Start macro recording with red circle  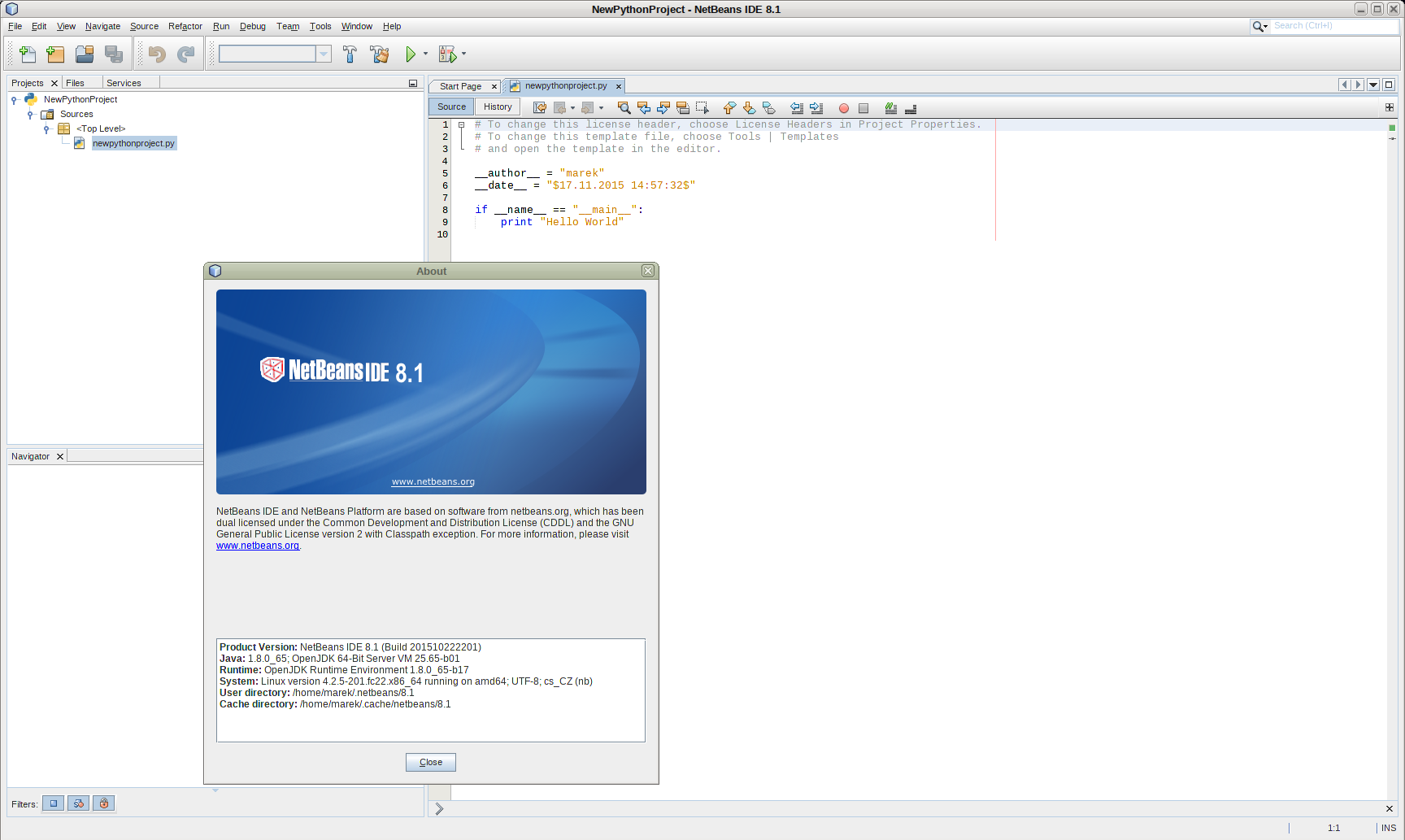[844, 108]
